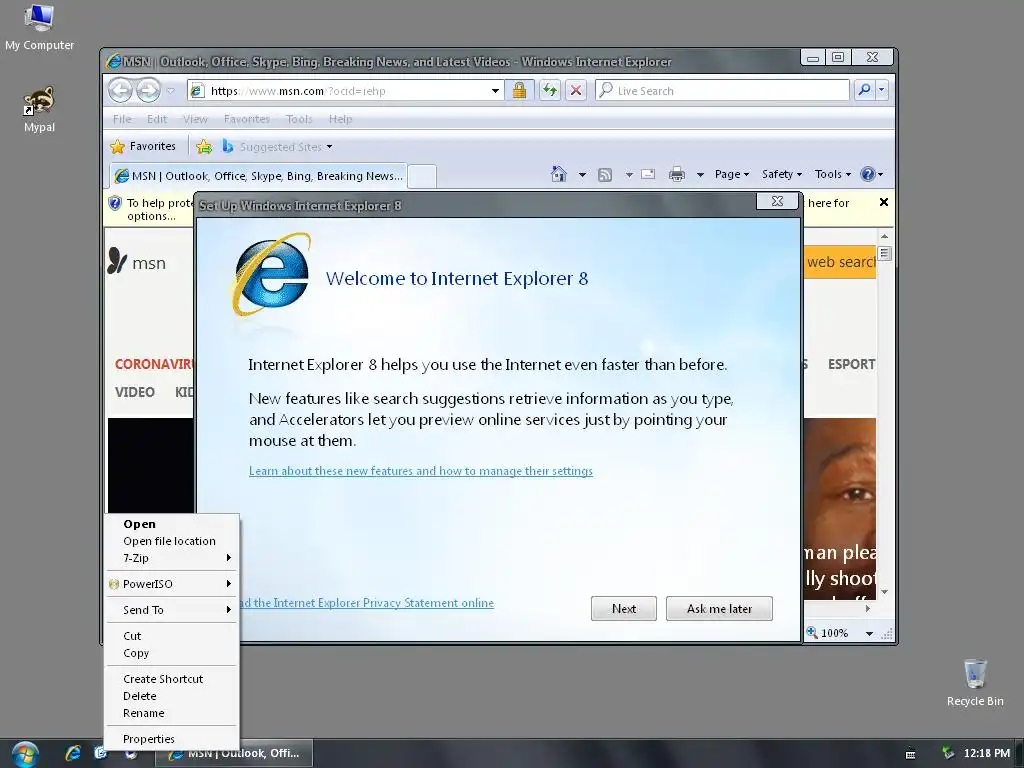Expand the dropdown arrow next to Print icon

(700, 174)
